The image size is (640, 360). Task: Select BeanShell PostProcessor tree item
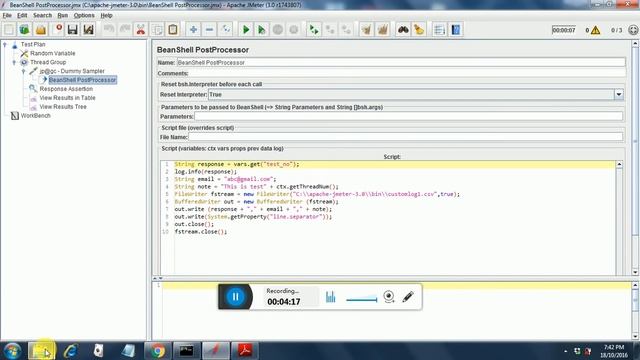(82, 80)
